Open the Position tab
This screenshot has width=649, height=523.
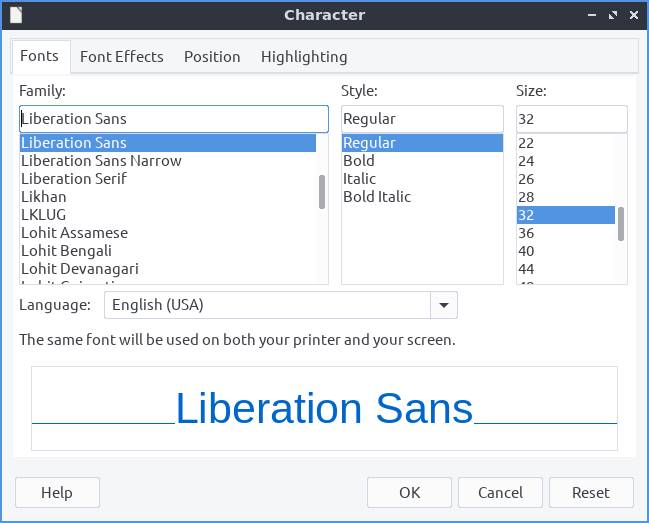coord(212,57)
